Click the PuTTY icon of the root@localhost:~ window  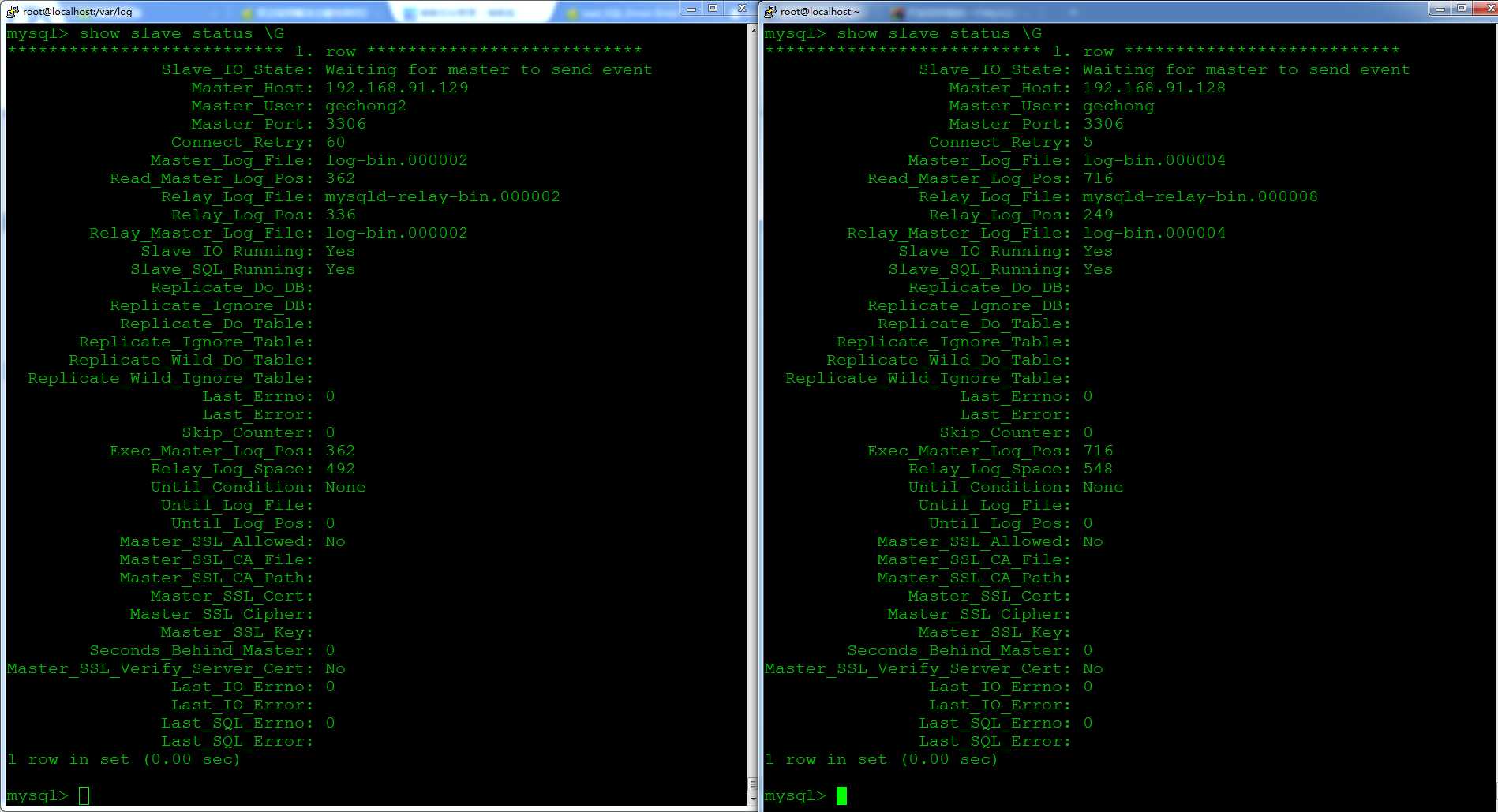point(770,11)
